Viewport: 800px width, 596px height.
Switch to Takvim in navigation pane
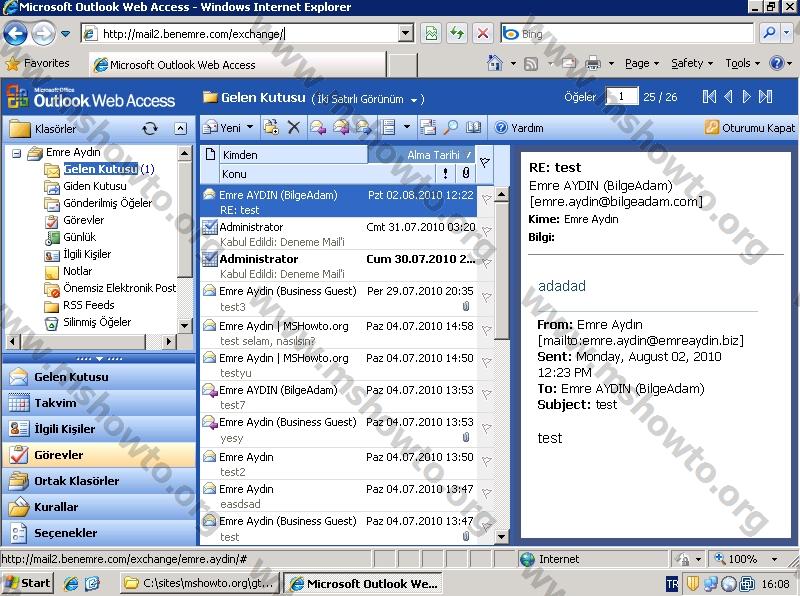pos(99,403)
